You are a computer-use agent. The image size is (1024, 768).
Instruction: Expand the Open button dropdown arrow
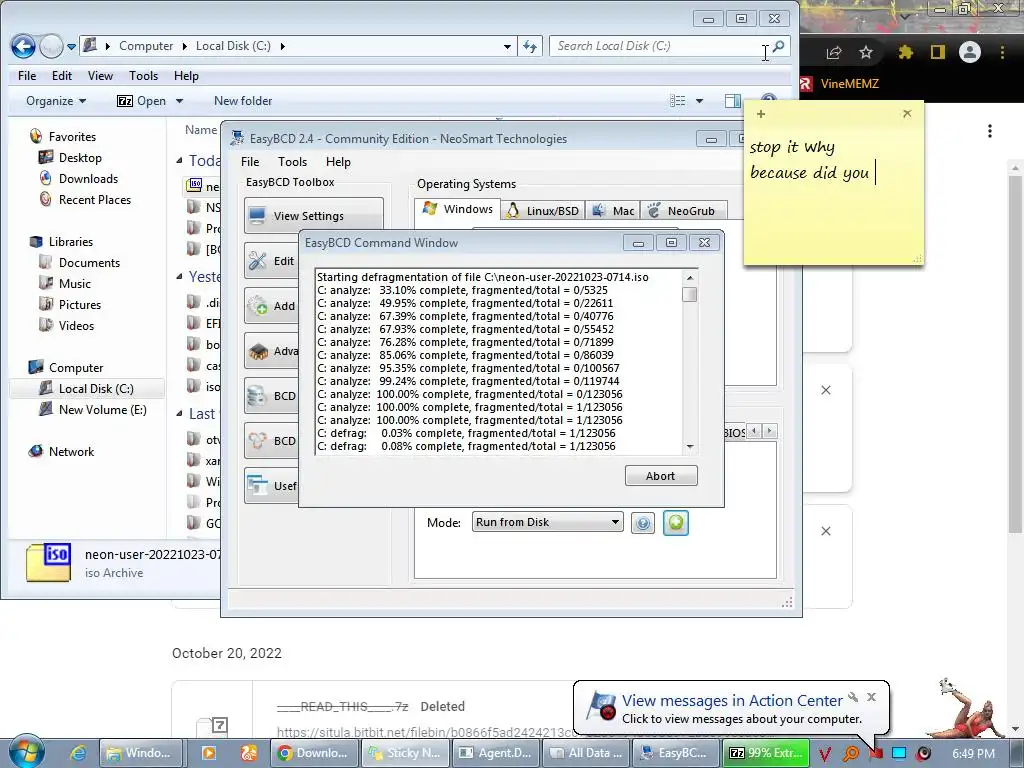tap(180, 101)
